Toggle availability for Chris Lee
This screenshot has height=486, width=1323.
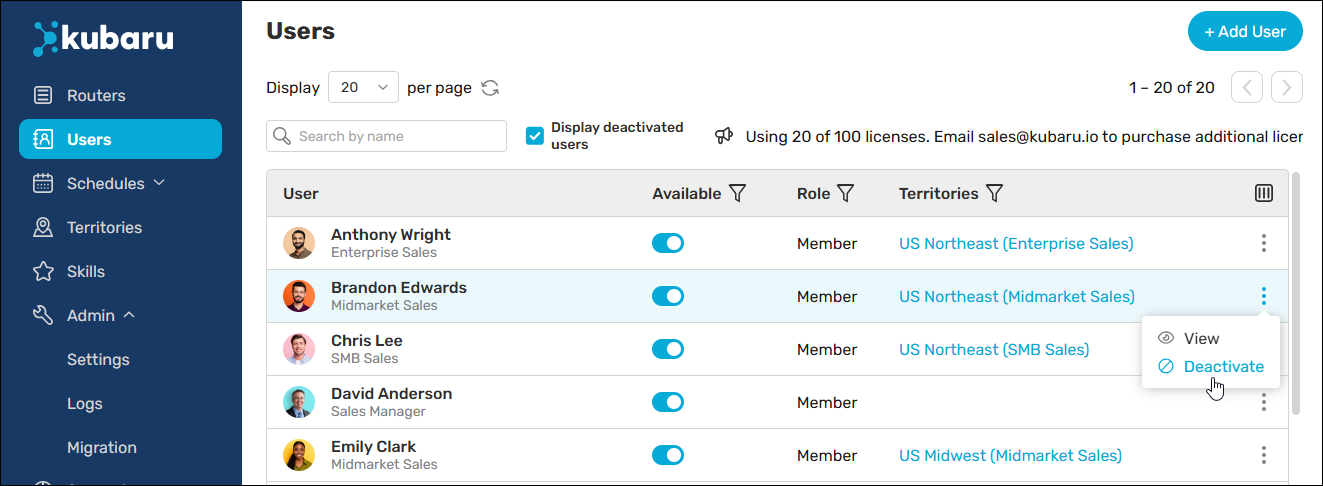point(668,349)
